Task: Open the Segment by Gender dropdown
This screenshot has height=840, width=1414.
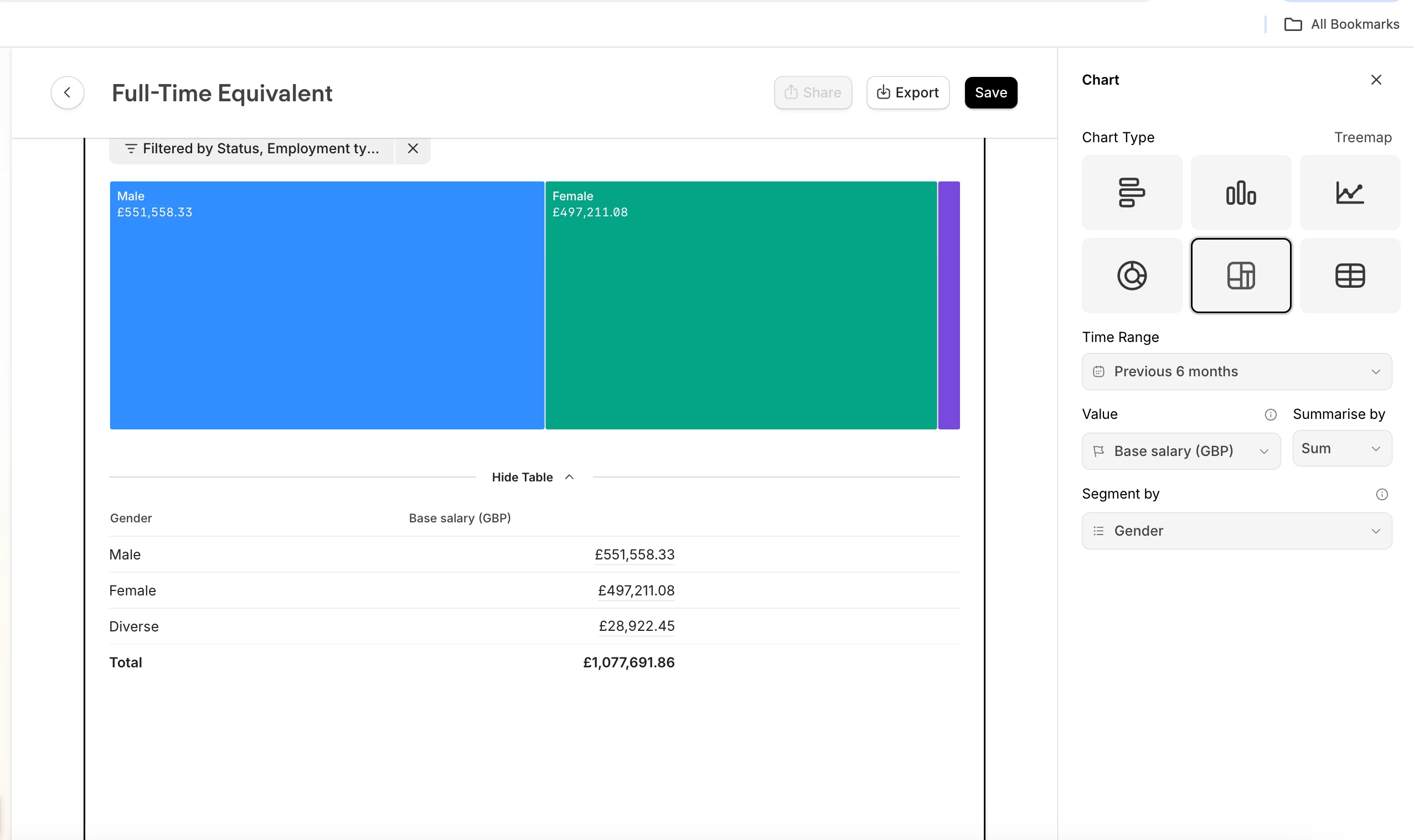Action: [1236, 531]
